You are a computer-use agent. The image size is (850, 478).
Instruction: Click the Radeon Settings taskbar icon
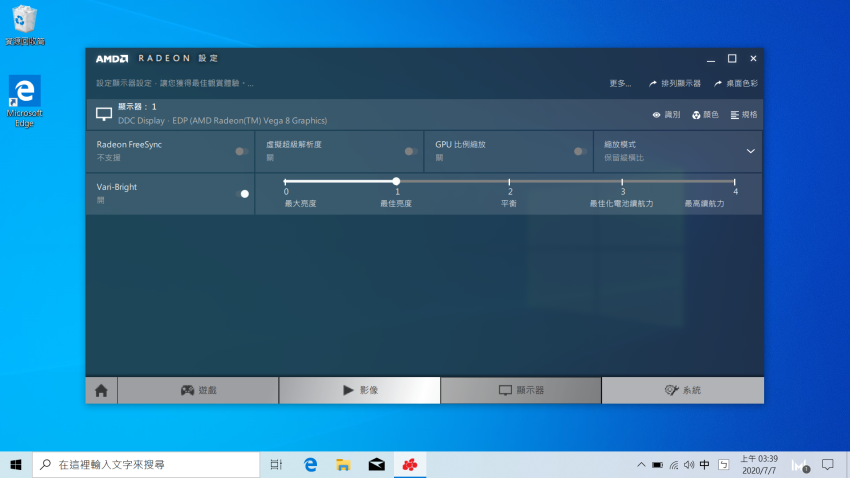[410, 464]
